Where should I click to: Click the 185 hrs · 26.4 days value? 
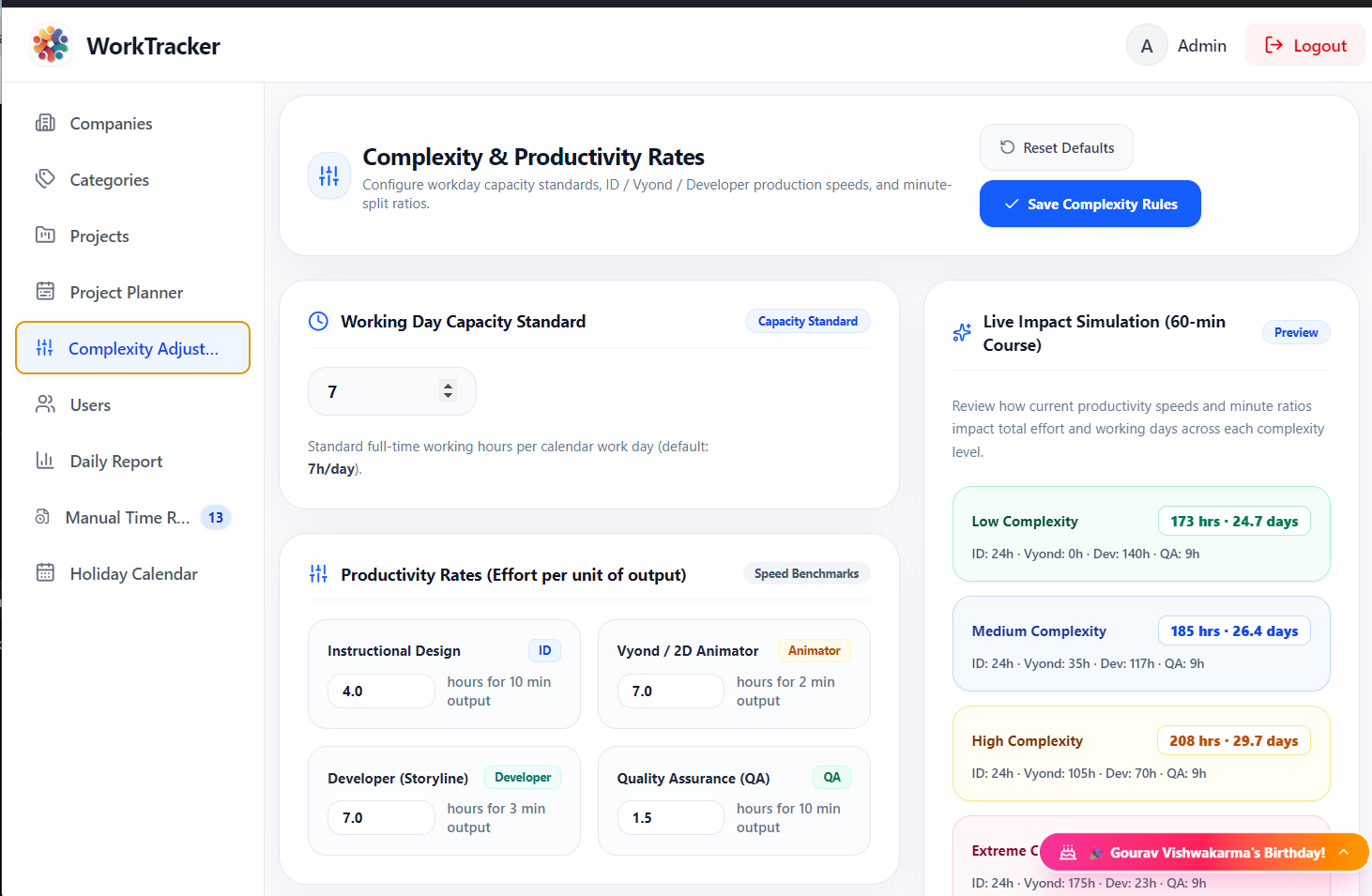pos(1234,630)
